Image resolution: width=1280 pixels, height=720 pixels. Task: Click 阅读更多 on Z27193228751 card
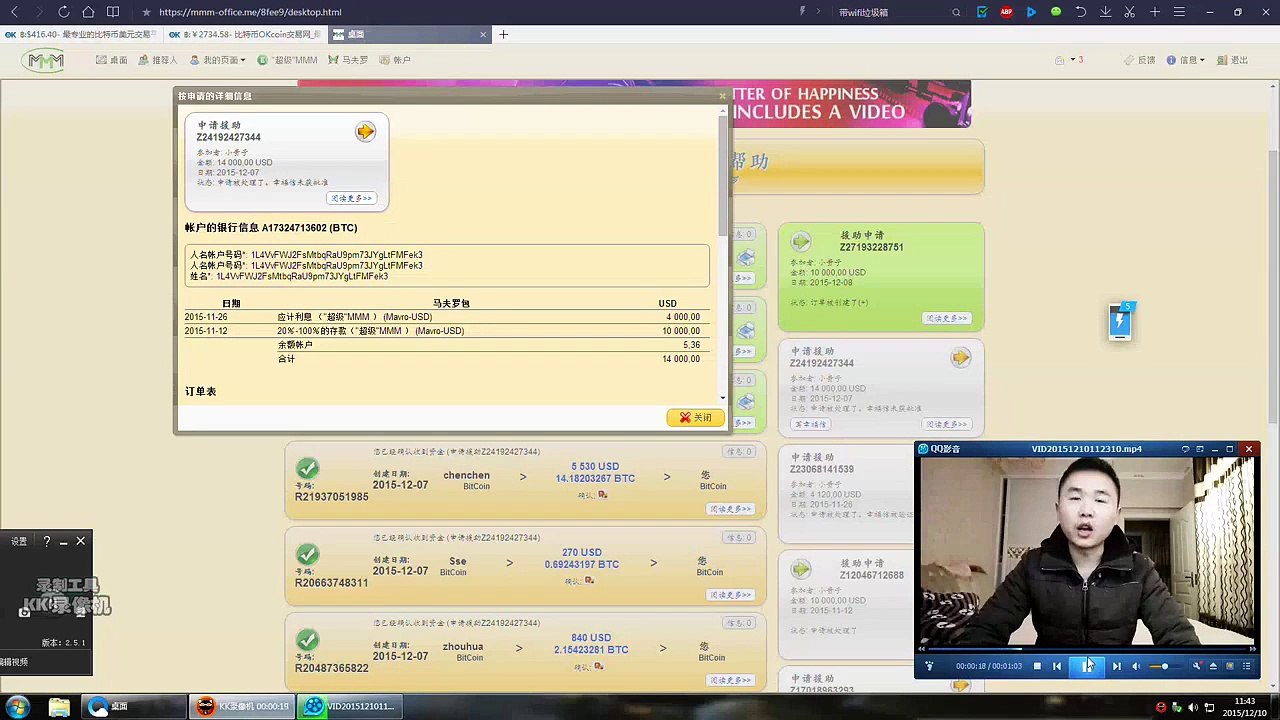click(x=945, y=318)
